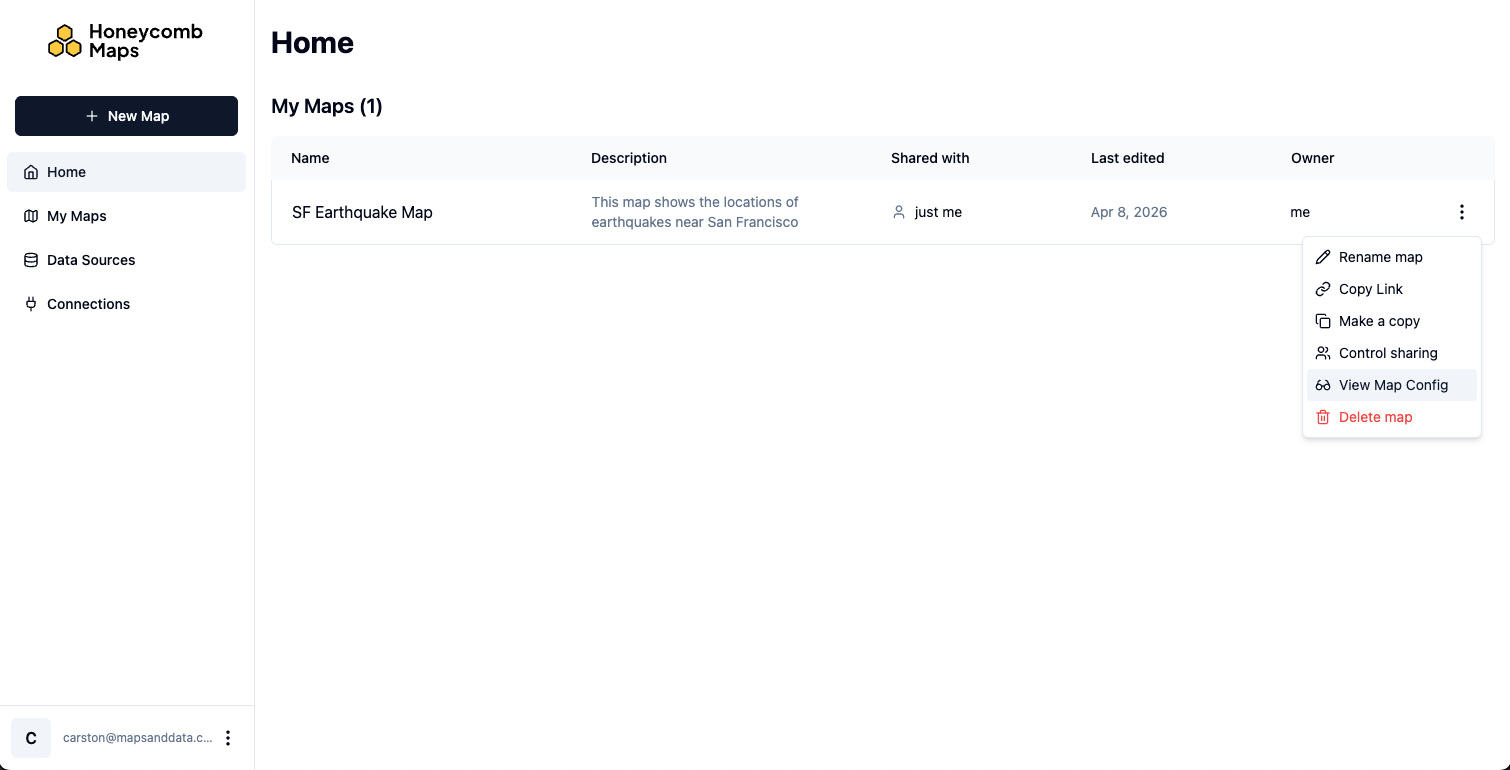1510x770 pixels.
Task: Click the link icon beside Copy Link
Action: click(x=1322, y=289)
